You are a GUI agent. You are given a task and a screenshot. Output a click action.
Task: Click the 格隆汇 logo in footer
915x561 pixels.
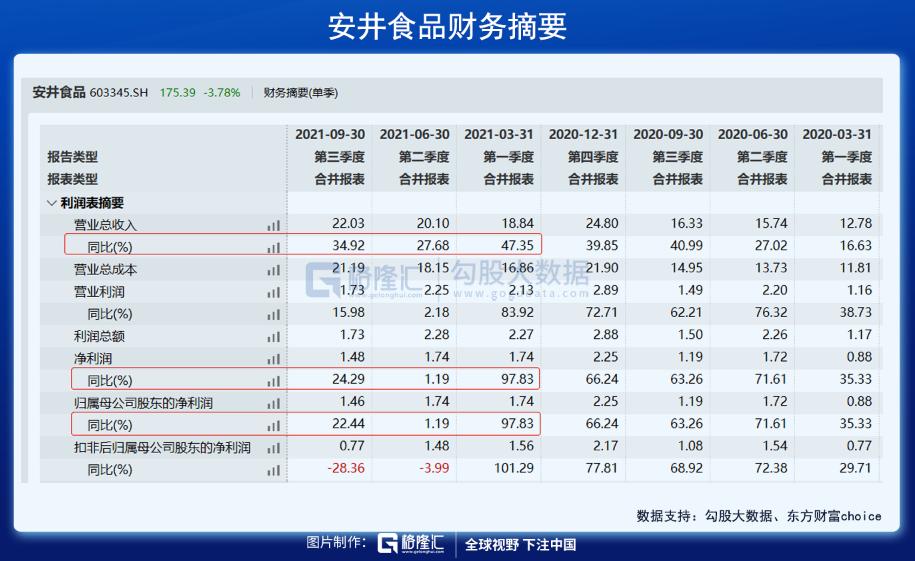tap(411, 543)
